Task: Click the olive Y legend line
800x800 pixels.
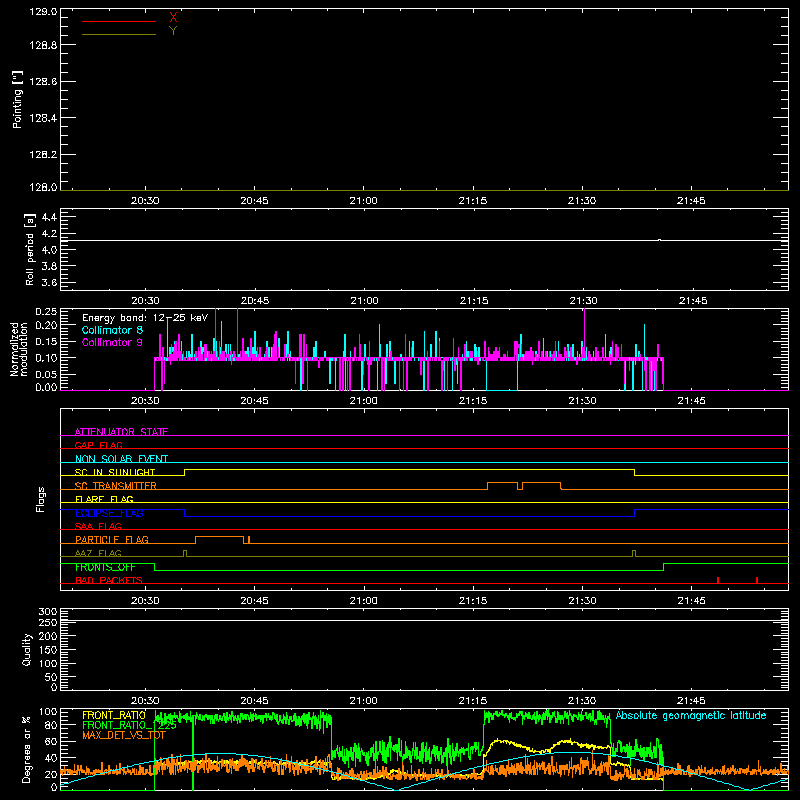Action: [119, 34]
